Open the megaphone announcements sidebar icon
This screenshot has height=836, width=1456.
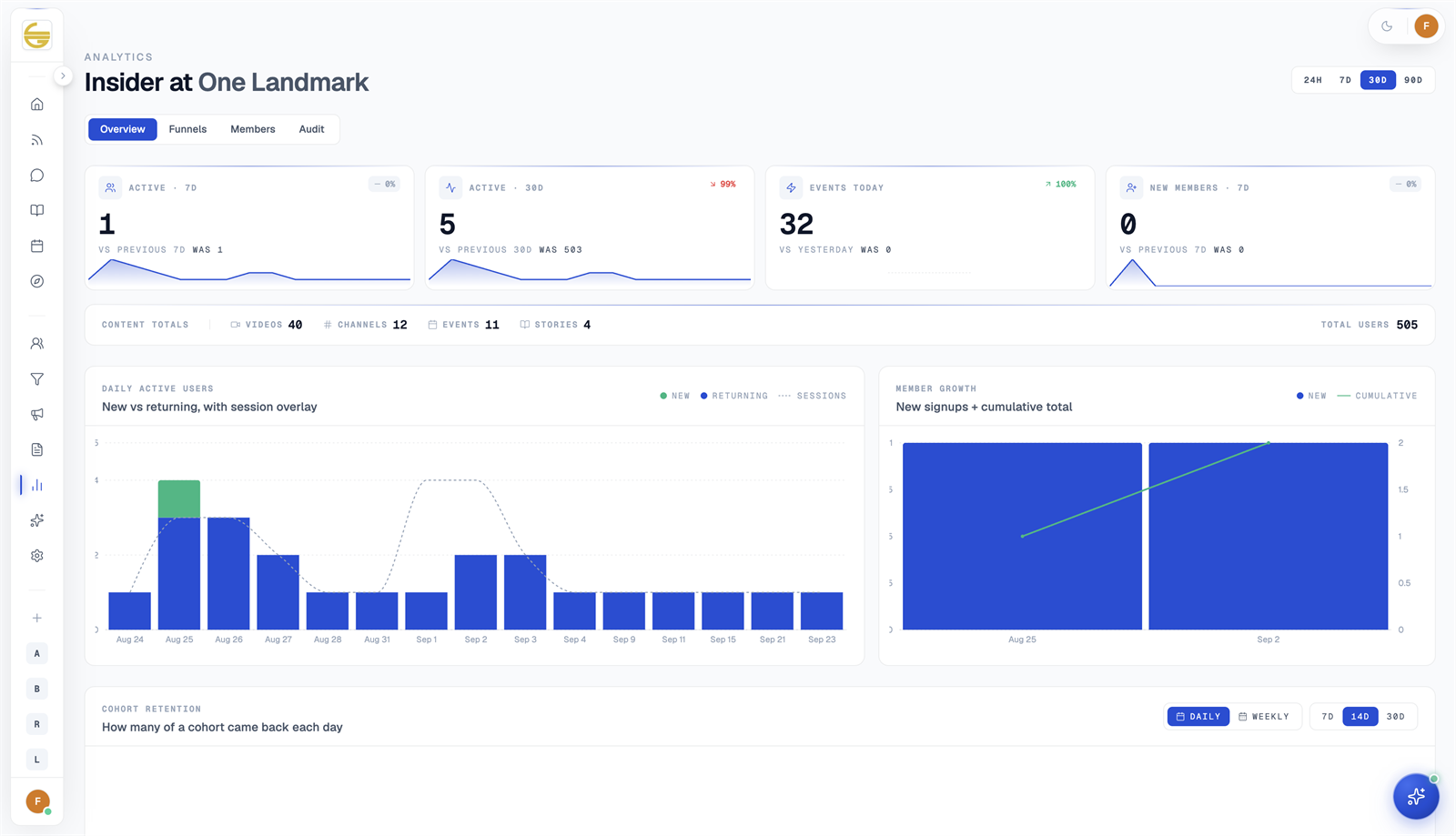click(37, 415)
